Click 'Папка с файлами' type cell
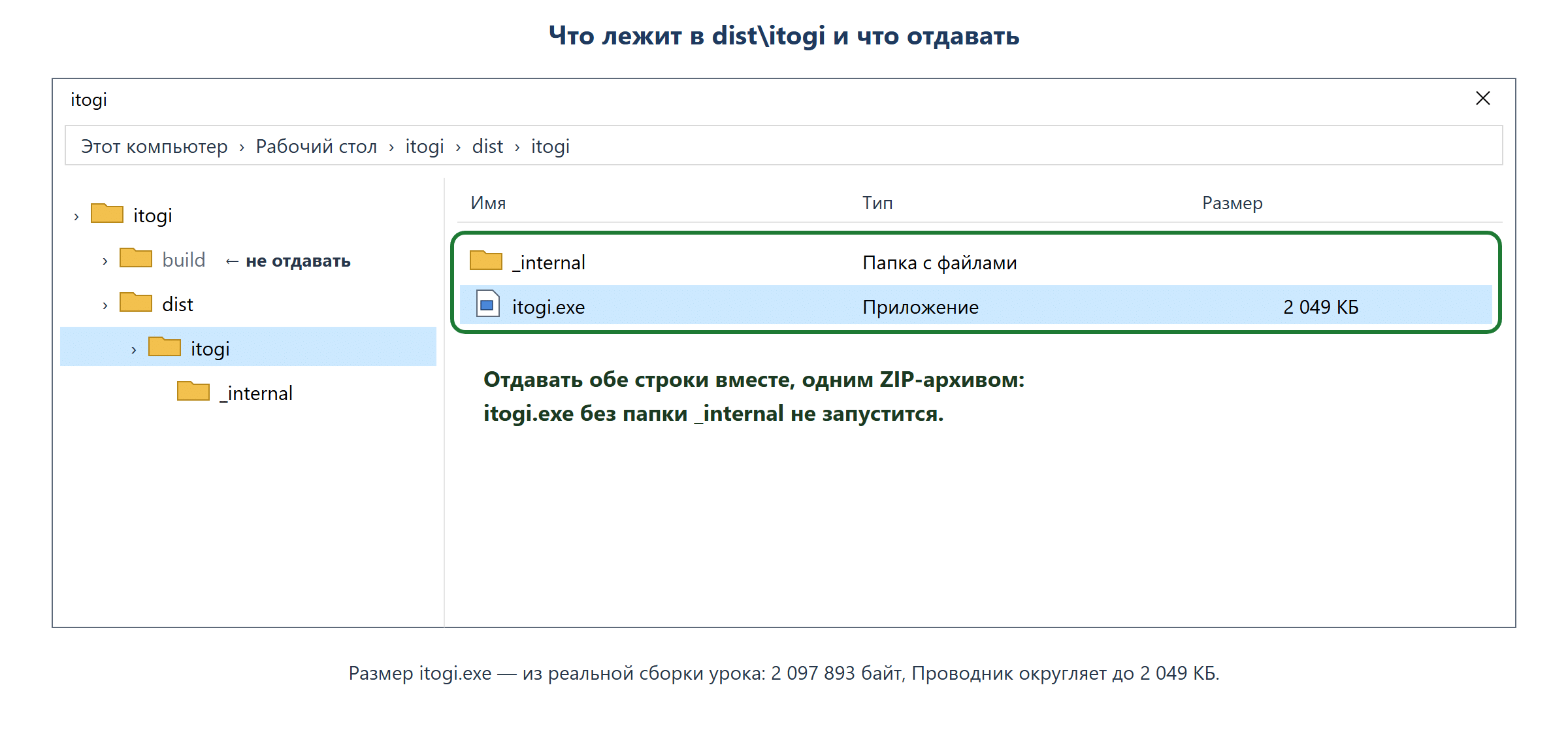Viewport: 1568px width, 732px height. tap(939, 263)
